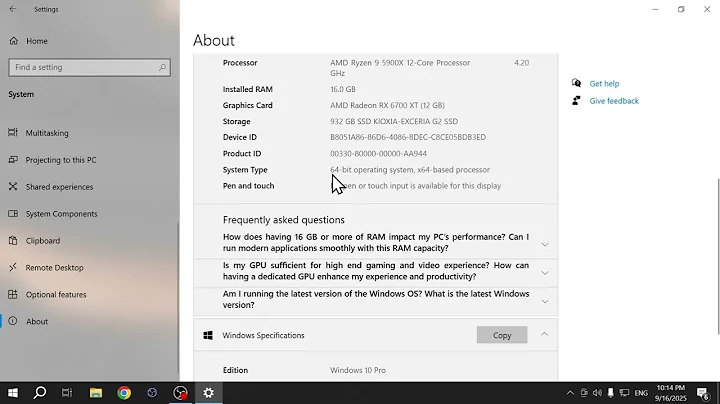Select the Projecting to this PC icon
The width and height of the screenshot is (720, 404).
click(x=13, y=160)
